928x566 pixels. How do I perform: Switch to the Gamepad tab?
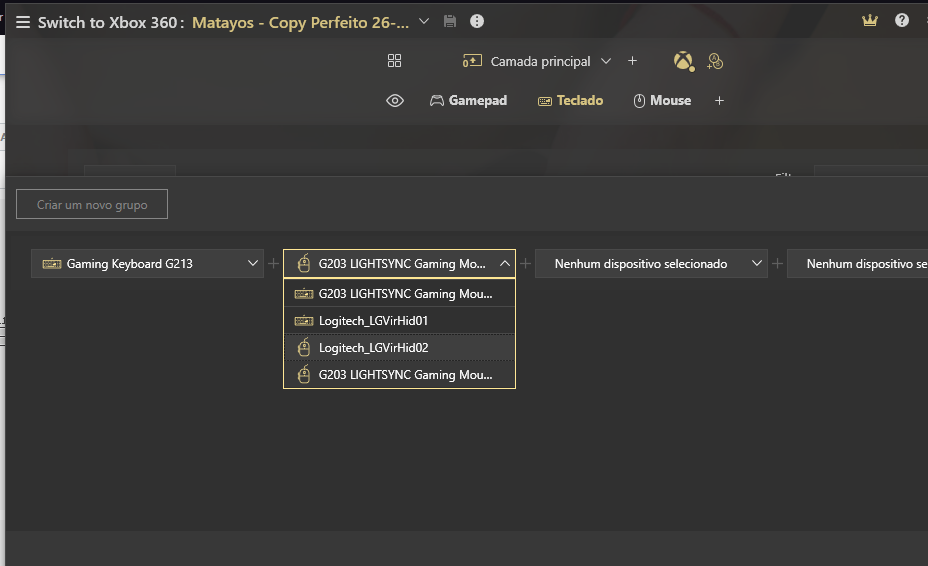(x=468, y=101)
